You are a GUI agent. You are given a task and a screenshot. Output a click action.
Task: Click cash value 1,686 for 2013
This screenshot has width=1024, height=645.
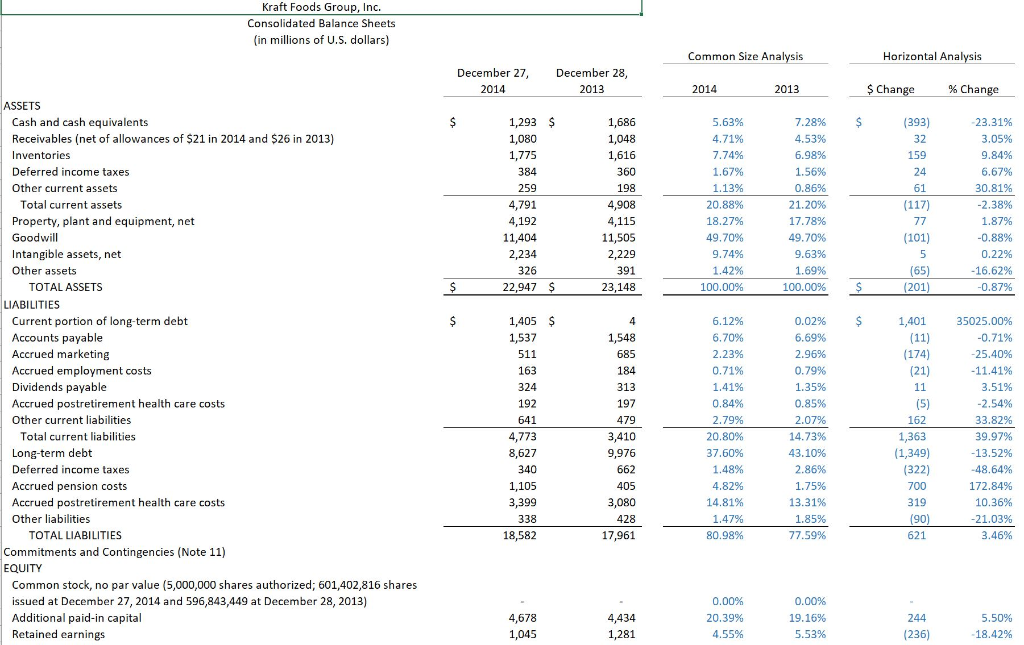[621, 122]
